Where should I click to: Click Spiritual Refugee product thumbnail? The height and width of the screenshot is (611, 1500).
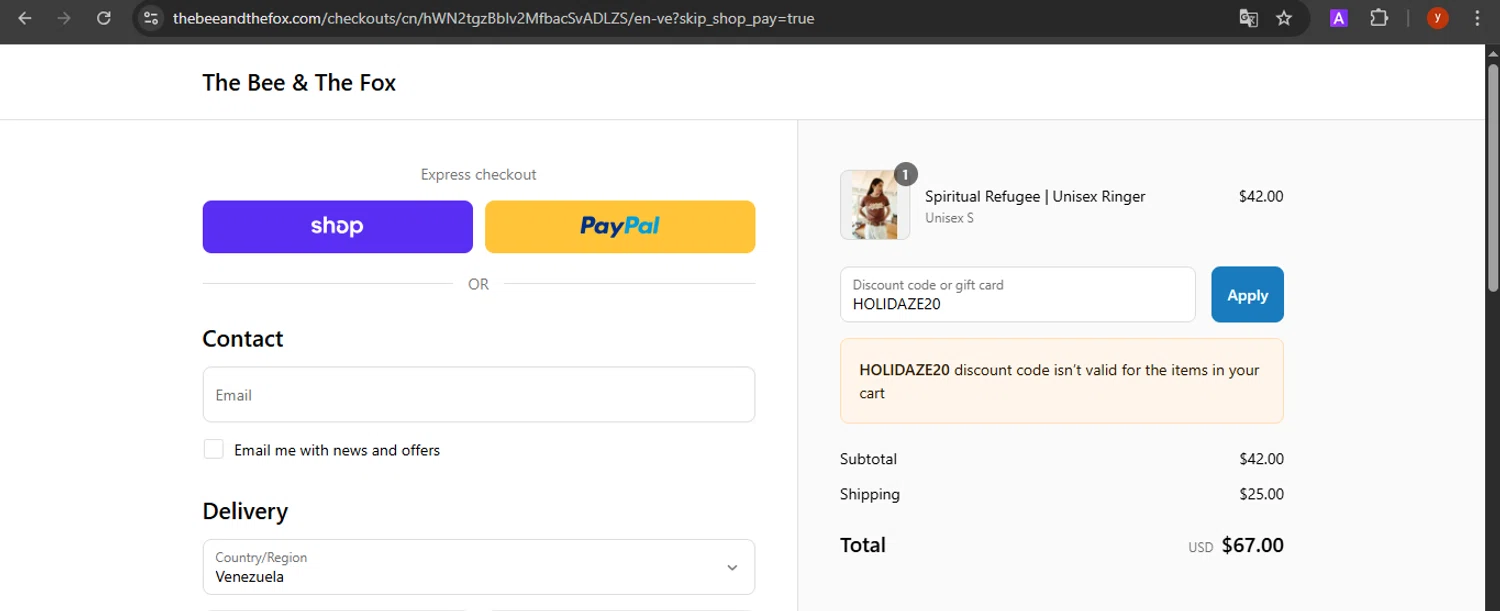click(x=875, y=205)
